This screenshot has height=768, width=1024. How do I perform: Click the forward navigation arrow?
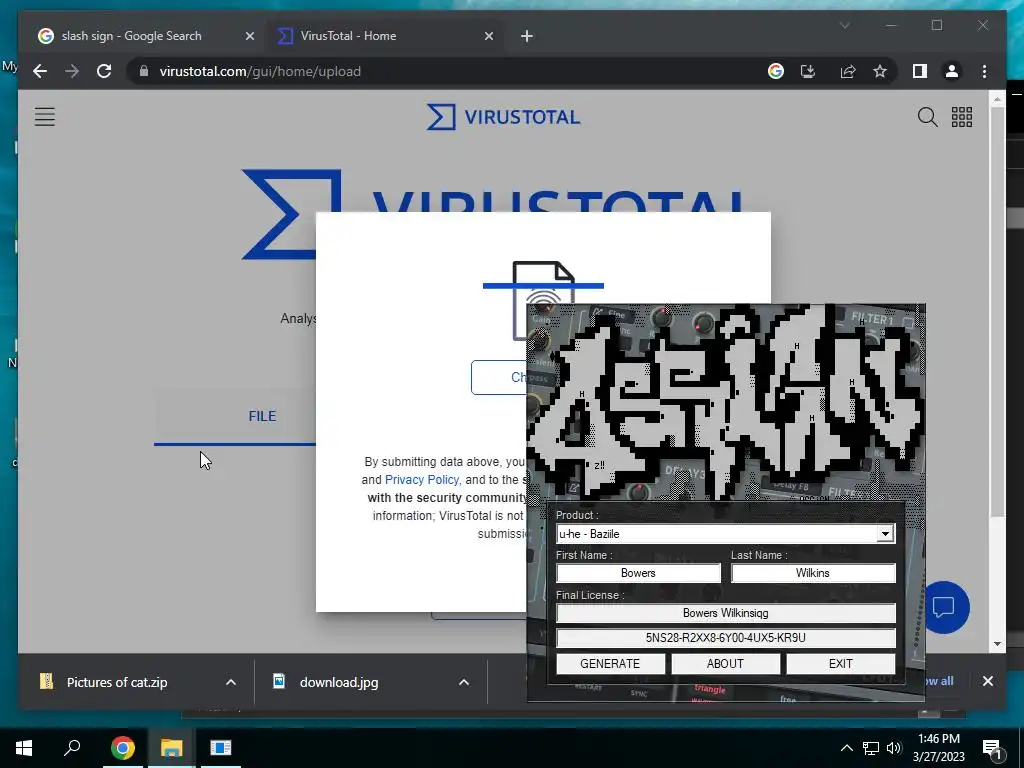click(72, 71)
